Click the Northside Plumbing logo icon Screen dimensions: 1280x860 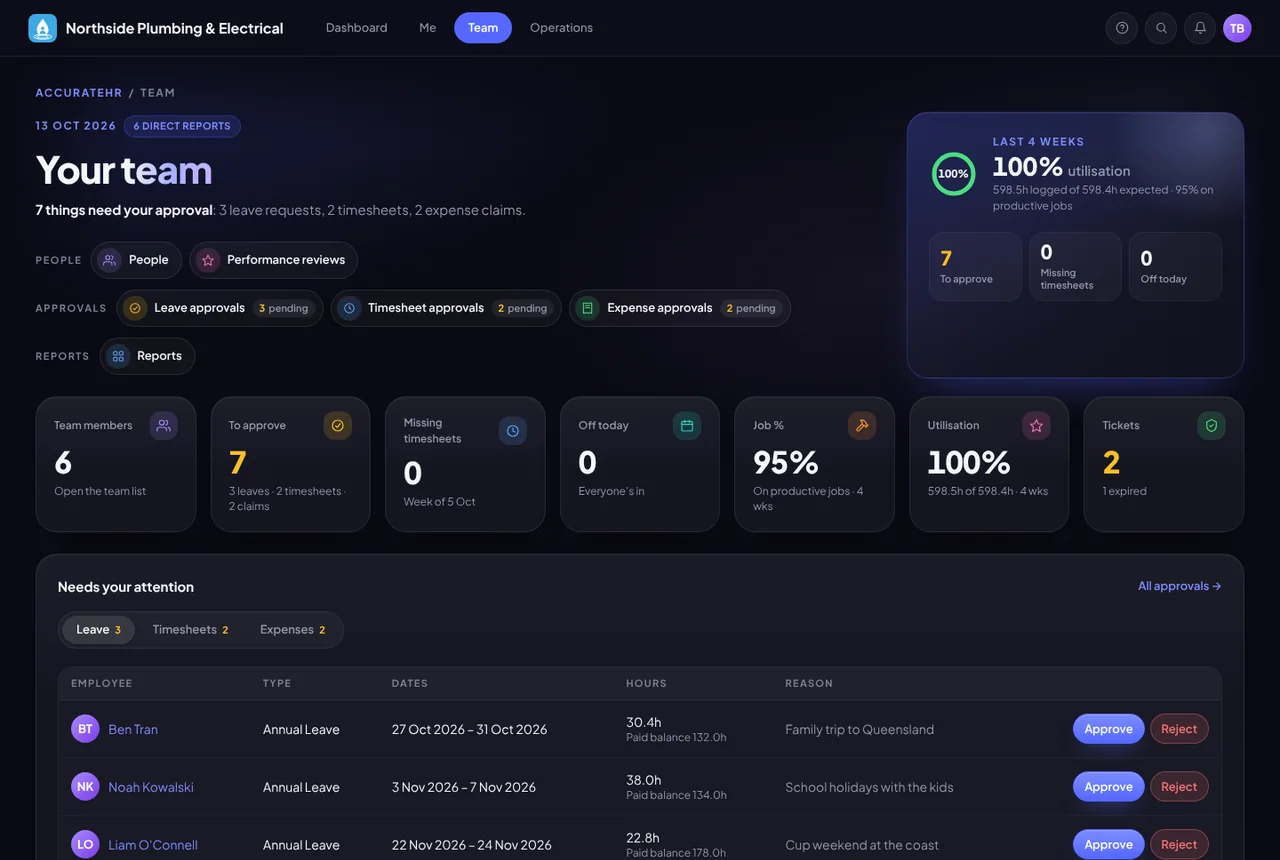[x=43, y=28]
